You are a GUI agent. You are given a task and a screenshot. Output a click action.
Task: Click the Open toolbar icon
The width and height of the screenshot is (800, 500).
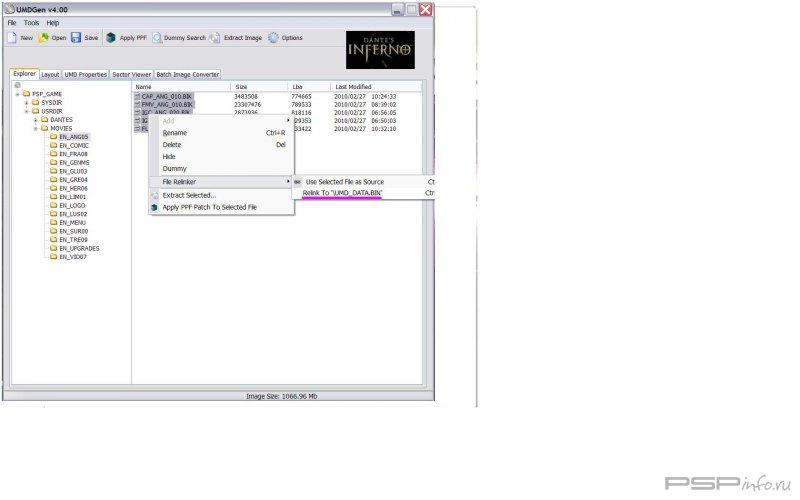pos(43,38)
